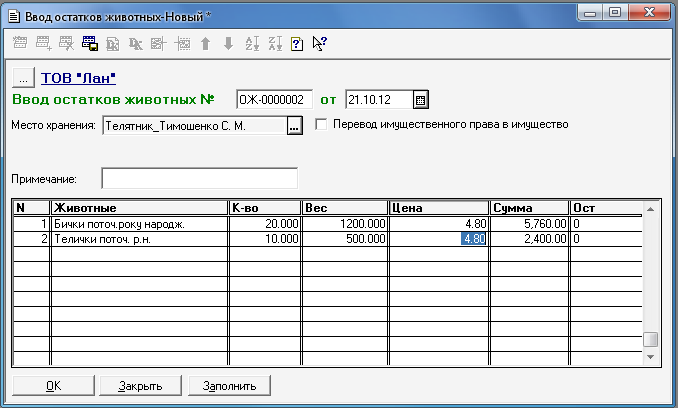Click the Ост cell in Телички row
This screenshot has width=678, height=408.
[x=606, y=239]
